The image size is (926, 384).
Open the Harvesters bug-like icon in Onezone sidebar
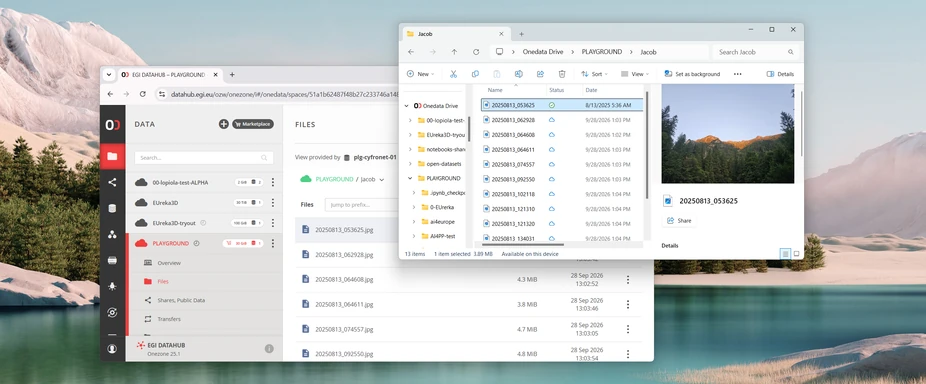[x=112, y=287]
